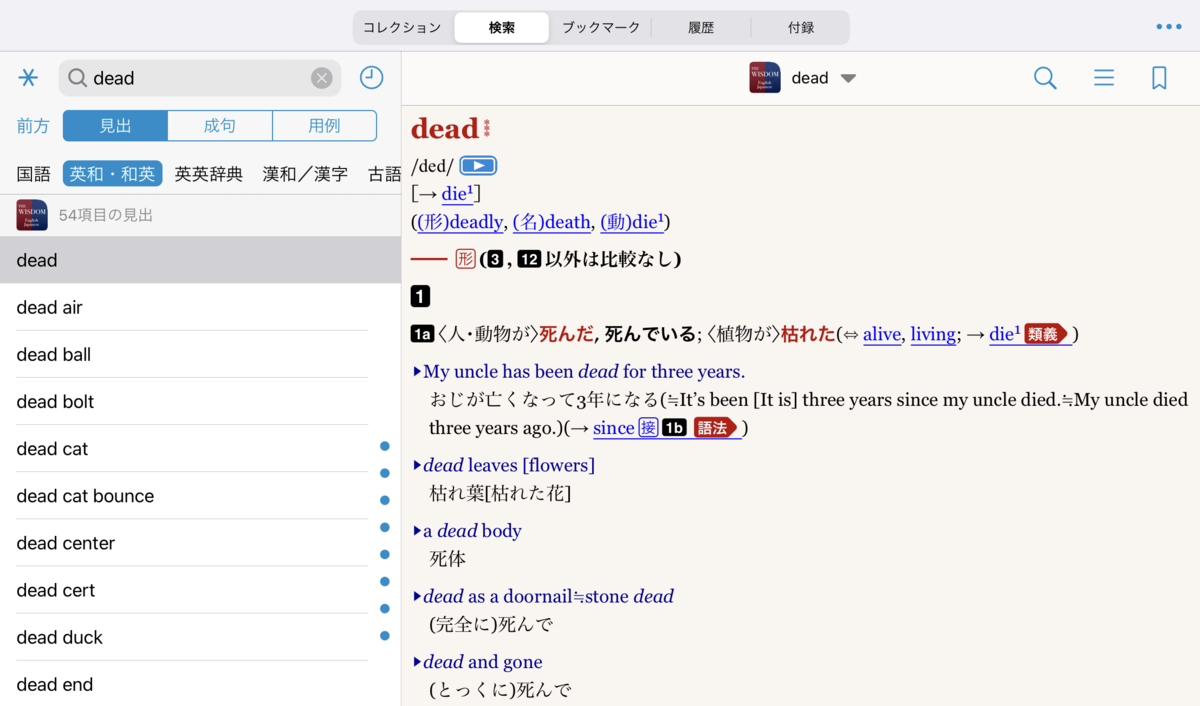Image resolution: width=1200 pixels, height=706 pixels.
Task: Open search via magnifier icon in article pane
Action: click(x=1045, y=77)
